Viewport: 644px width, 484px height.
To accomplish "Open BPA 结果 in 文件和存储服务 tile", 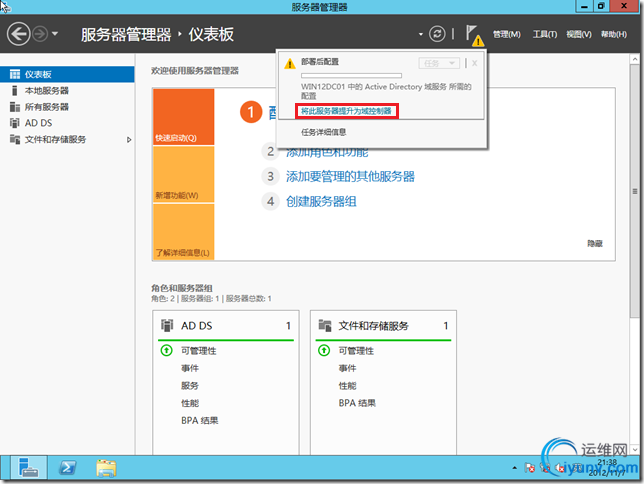I will (357, 403).
